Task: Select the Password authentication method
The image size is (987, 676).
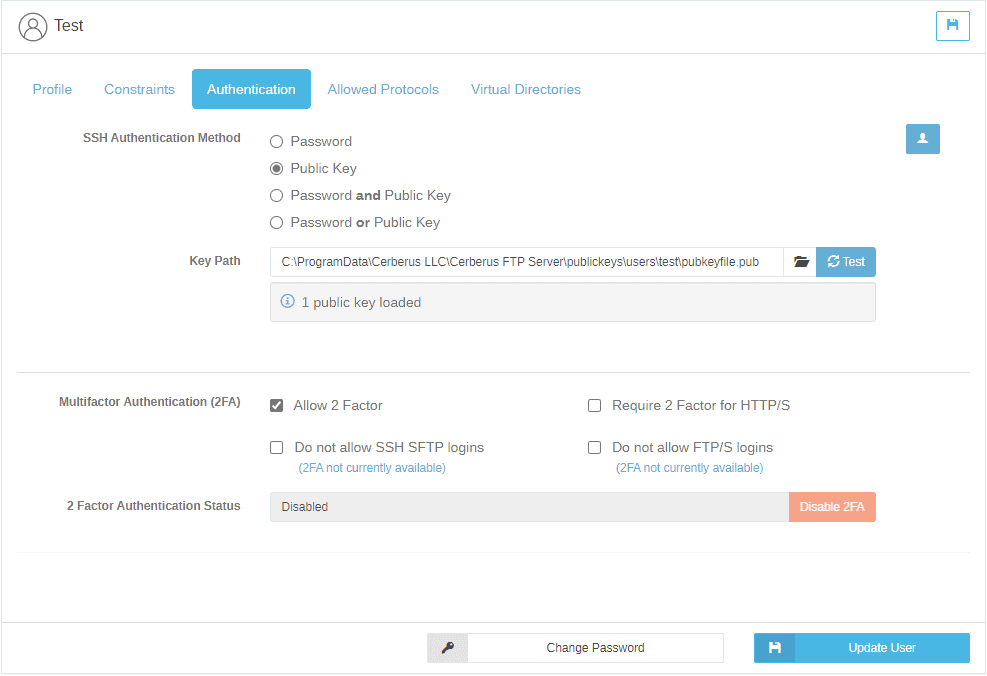Action: [x=276, y=141]
